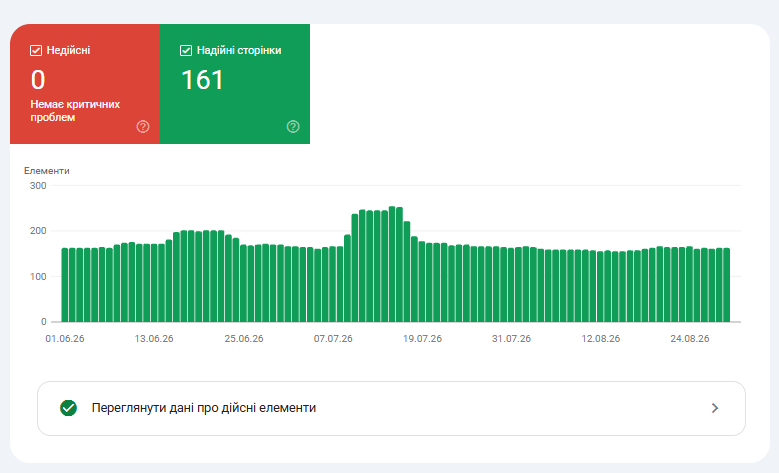The width and height of the screenshot is (779, 473).
Task: Click the 07.07.26 date label
Action: [x=333, y=339]
